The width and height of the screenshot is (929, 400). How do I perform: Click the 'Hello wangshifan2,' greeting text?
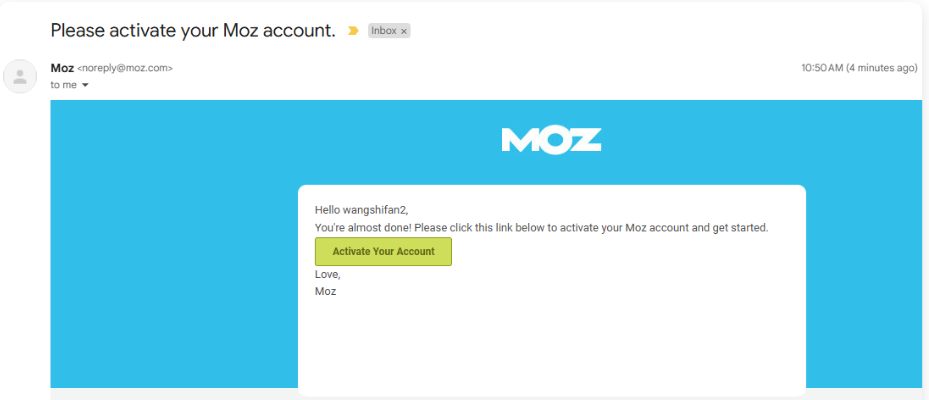coord(362,210)
